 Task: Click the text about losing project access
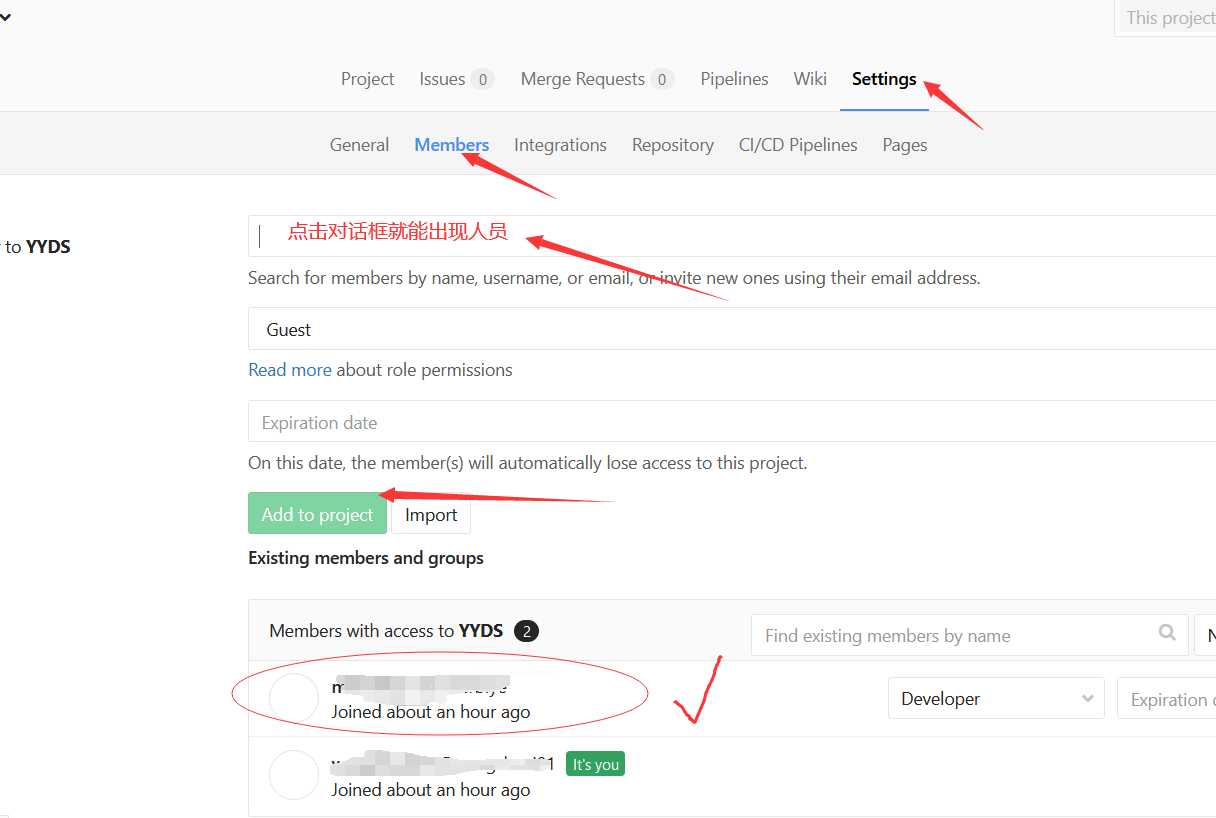tap(527, 463)
